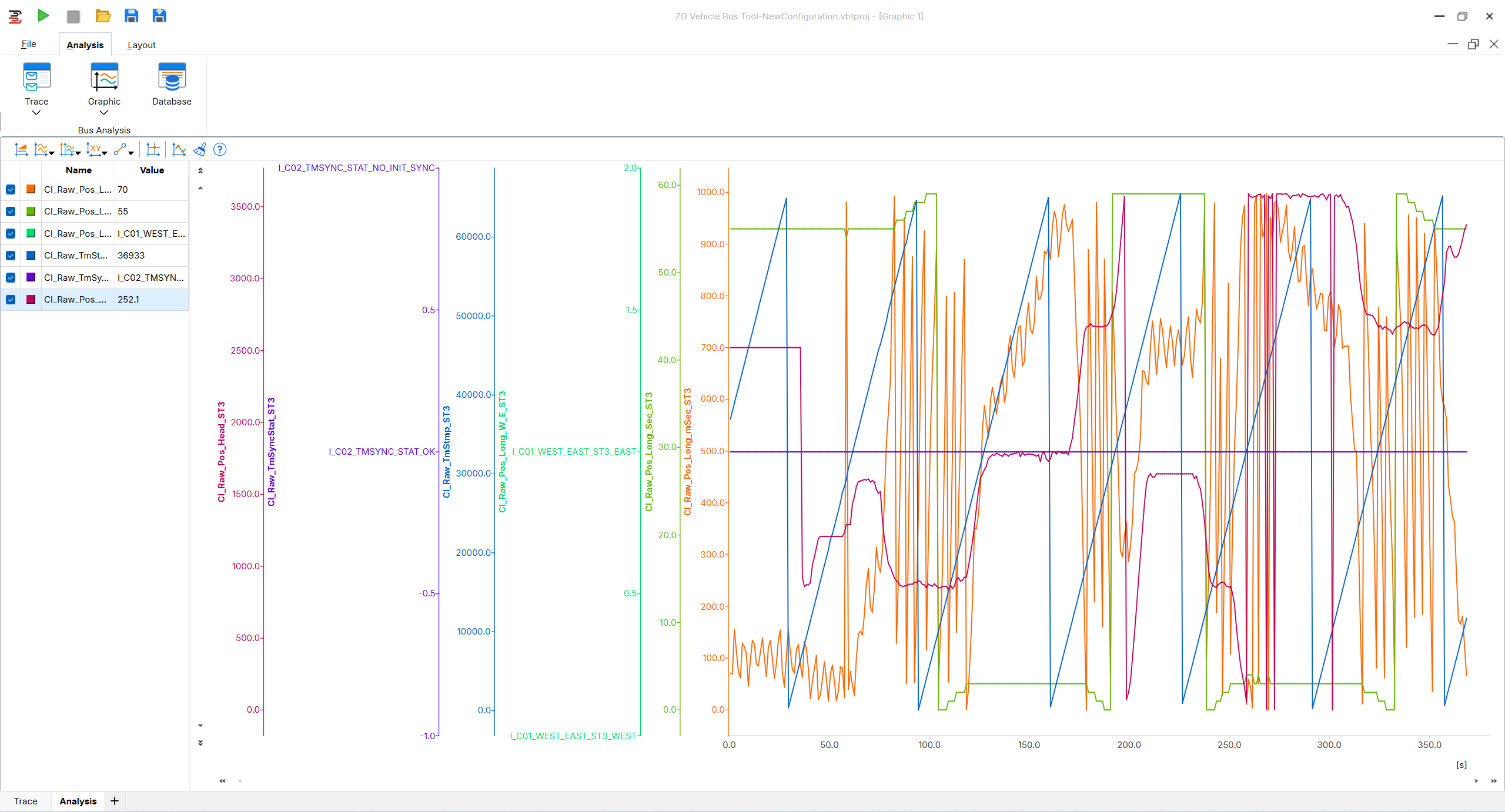Click the purple color swatch of CI_Raw_TmSy...
Image resolution: width=1505 pixels, height=812 pixels.
[31, 277]
